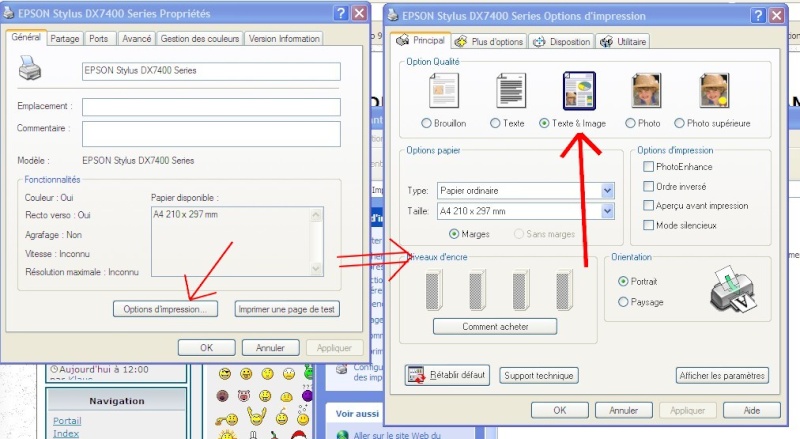Choose Texte radio button
The width and height of the screenshot is (800, 439).
point(495,123)
